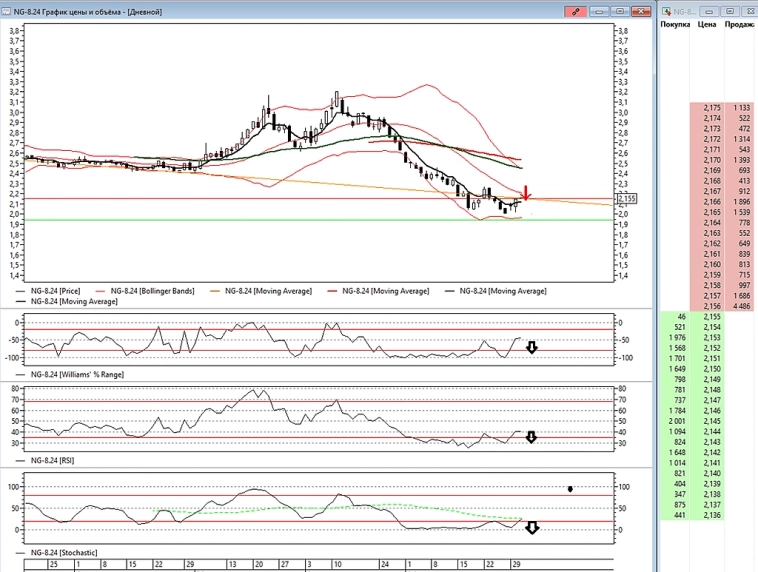Click the Цена column header in order book
The image size is (758, 572).
pos(707,23)
